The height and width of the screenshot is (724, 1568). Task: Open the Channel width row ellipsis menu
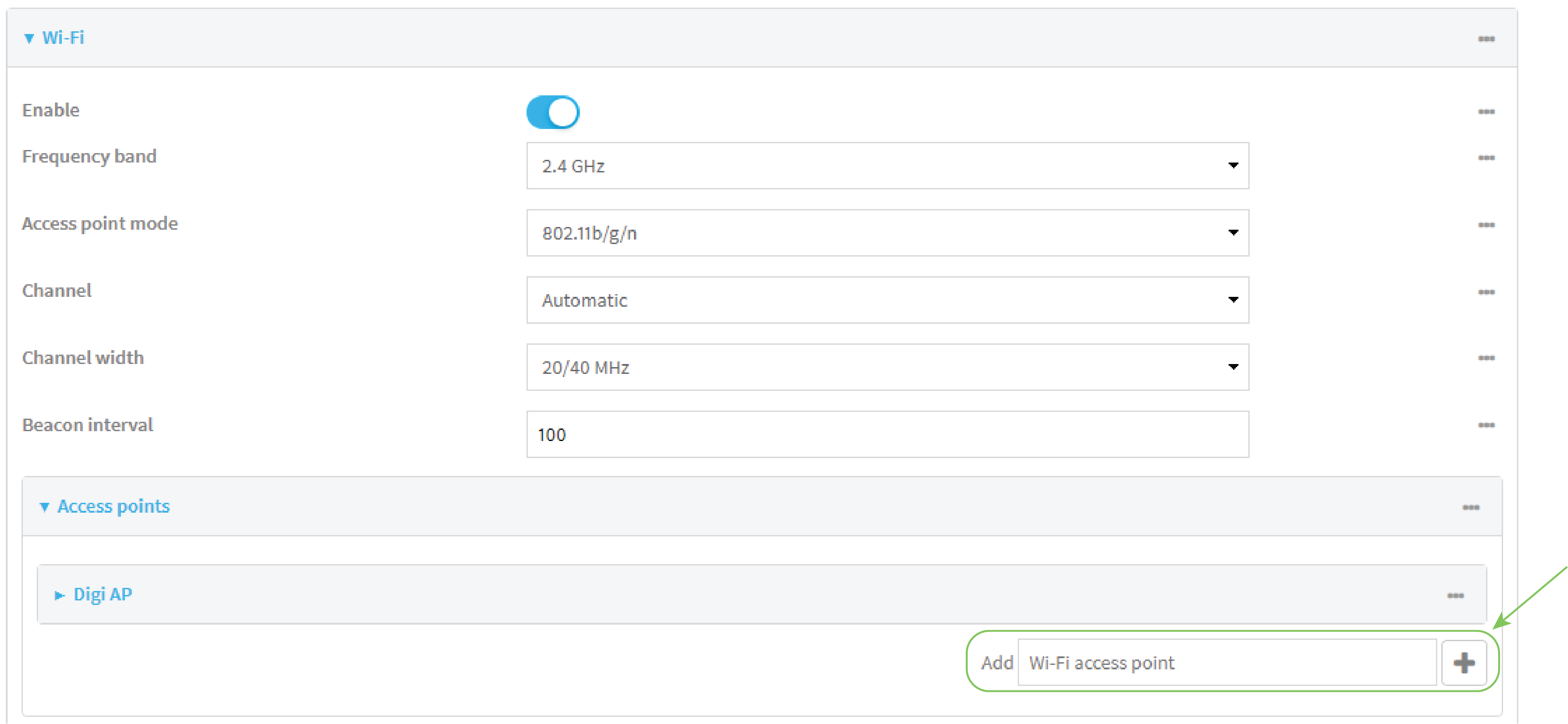click(1486, 358)
